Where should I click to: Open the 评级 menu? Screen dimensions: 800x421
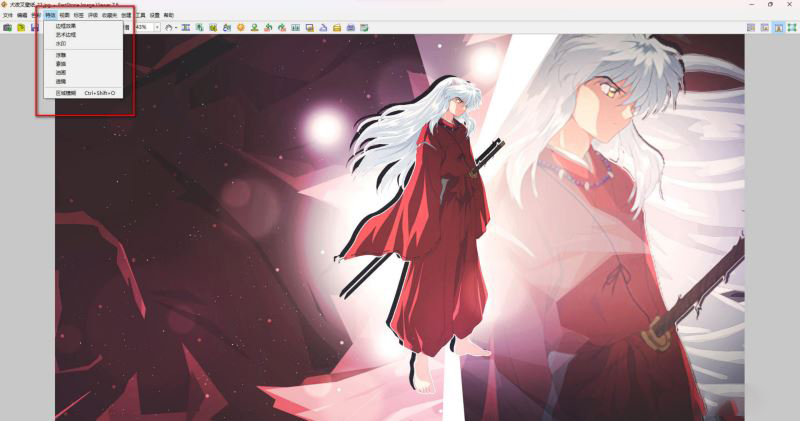coord(93,15)
